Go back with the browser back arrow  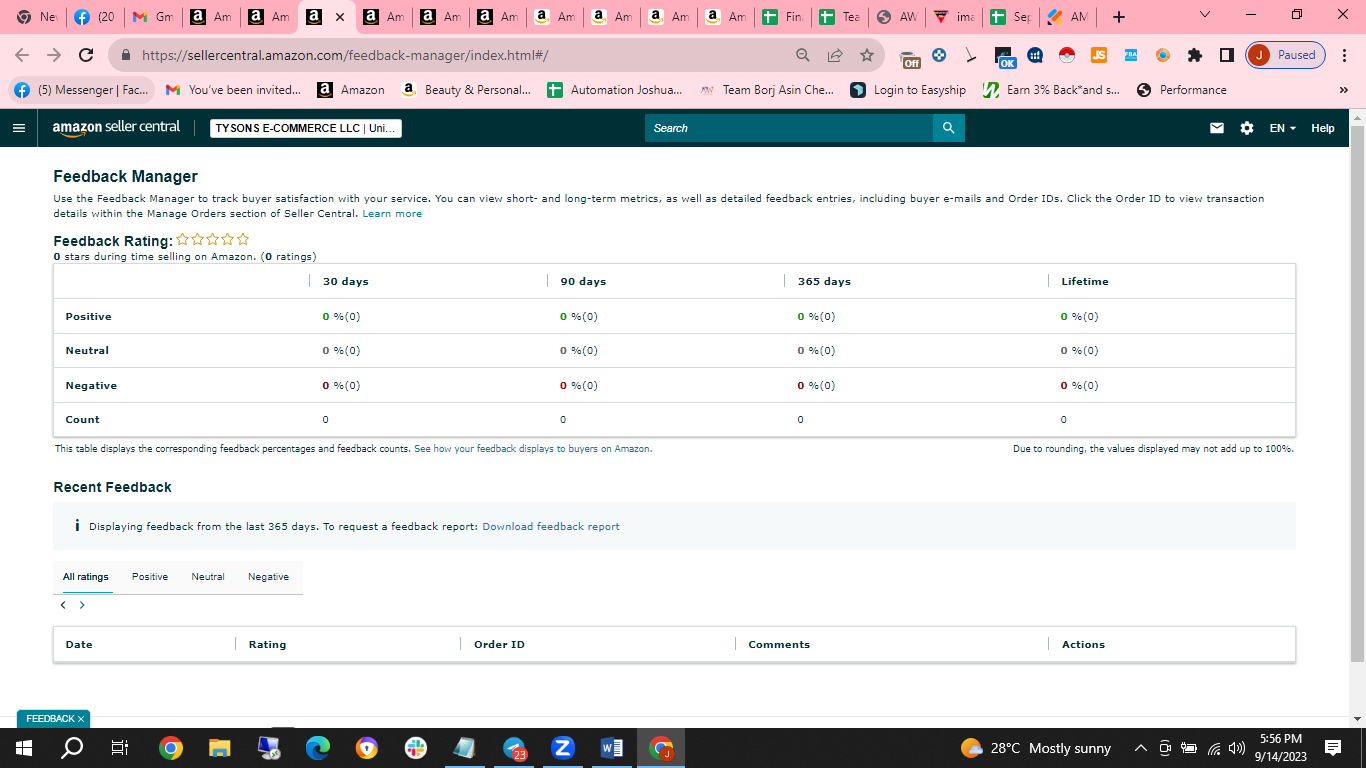point(22,55)
